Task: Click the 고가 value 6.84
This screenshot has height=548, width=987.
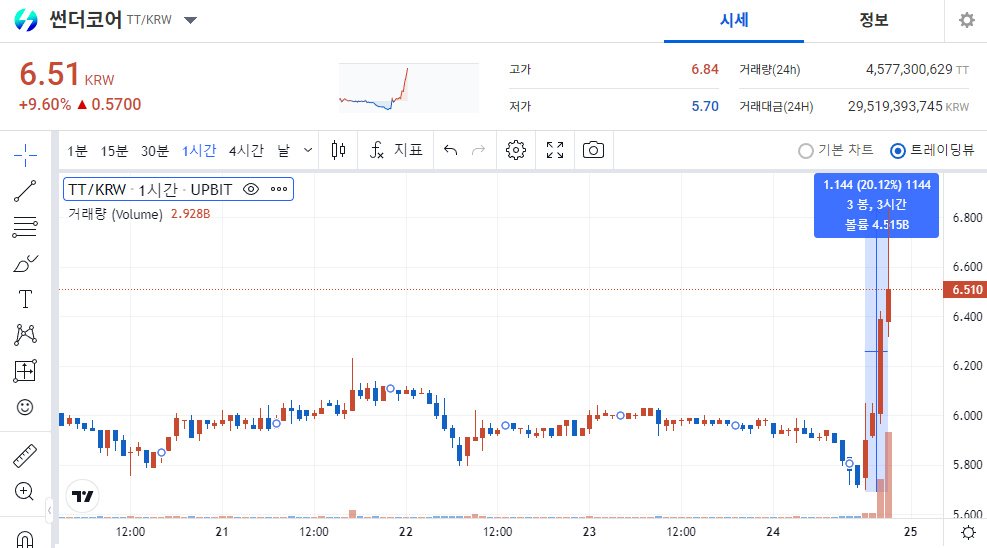Action: click(x=704, y=69)
